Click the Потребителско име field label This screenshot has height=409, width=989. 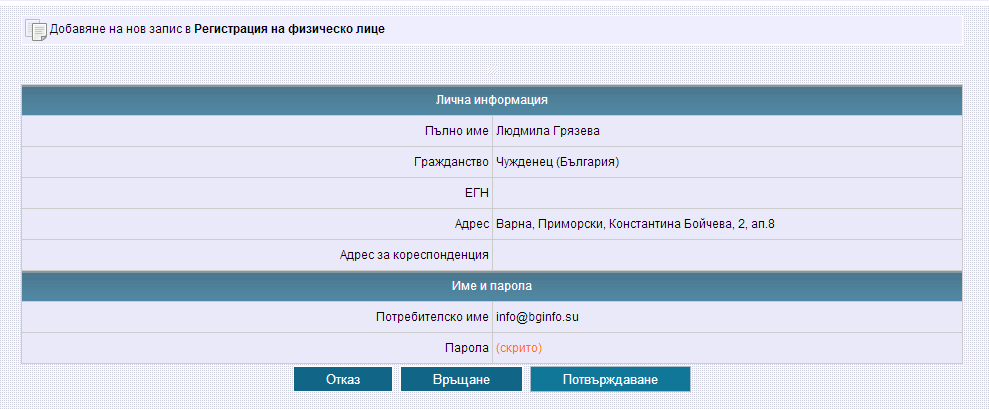click(x=432, y=317)
